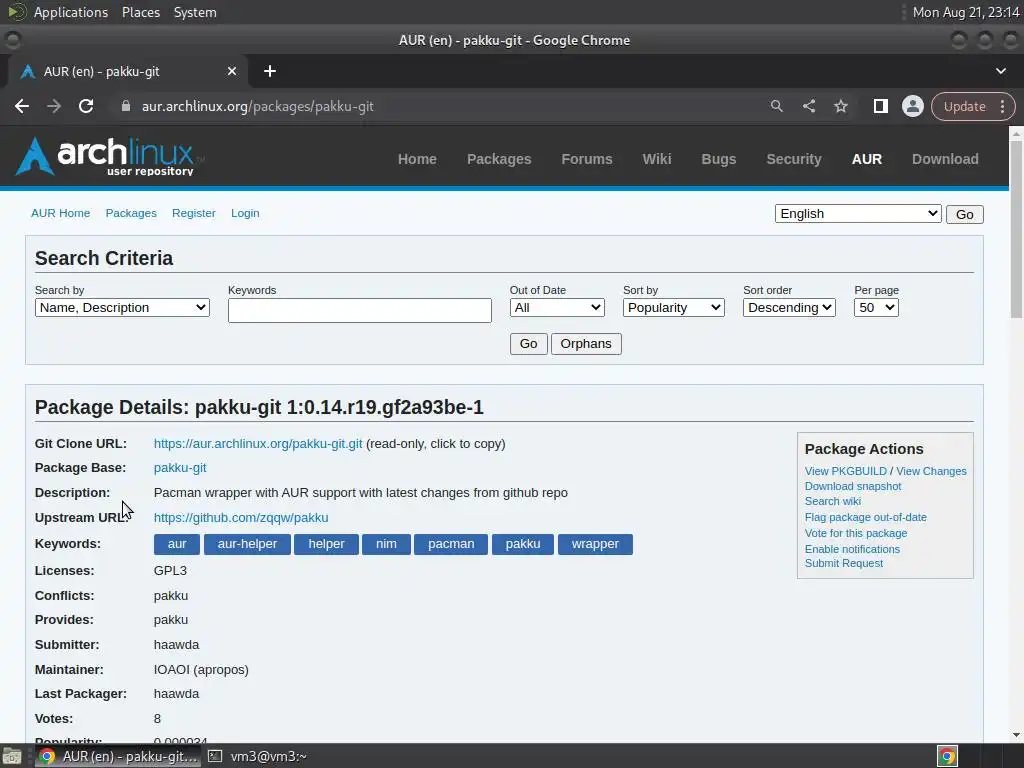This screenshot has height=768, width=1024.
Task: Open the Applications menu
Action: [x=71, y=12]
